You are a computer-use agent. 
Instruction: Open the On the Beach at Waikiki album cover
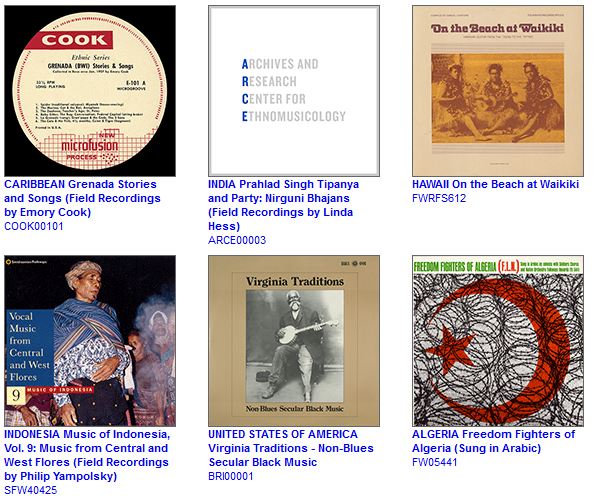click(498, 91)
